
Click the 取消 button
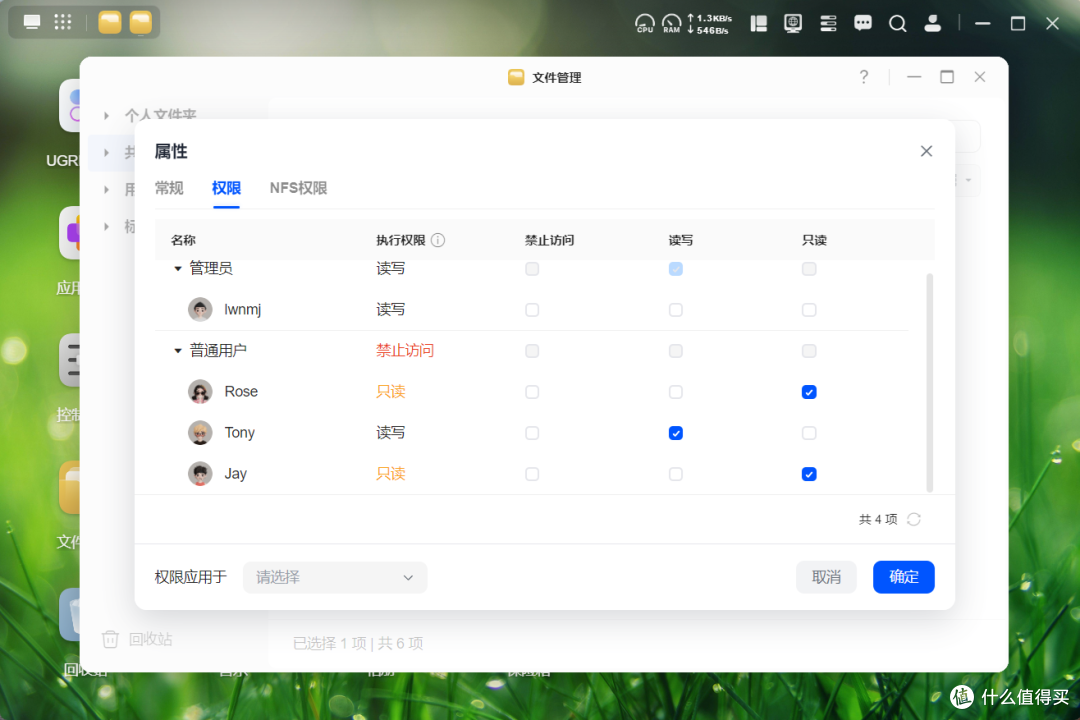coord(826,577)
